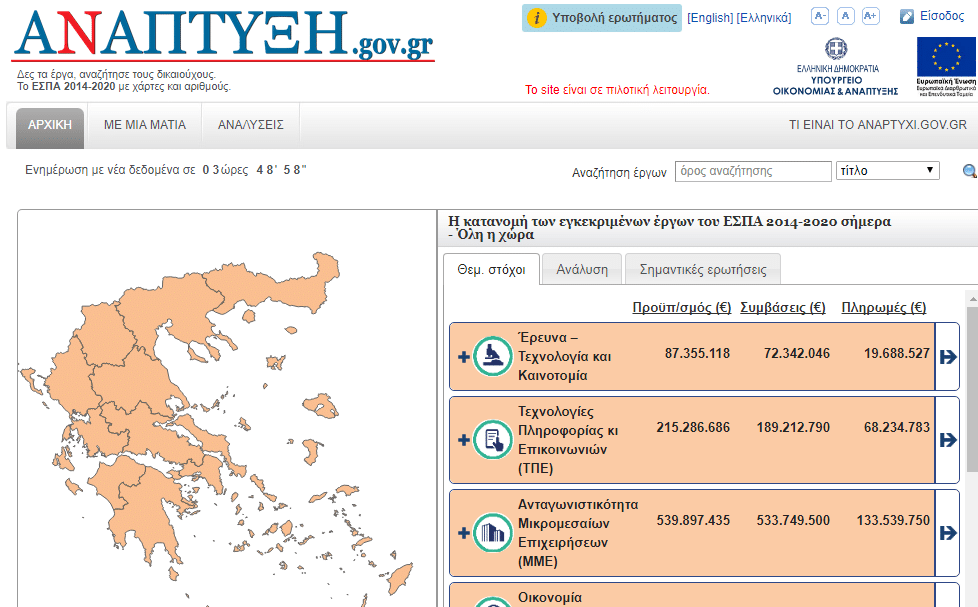
Task: Click contracts value 533.749.500
Action: (793, 520)
